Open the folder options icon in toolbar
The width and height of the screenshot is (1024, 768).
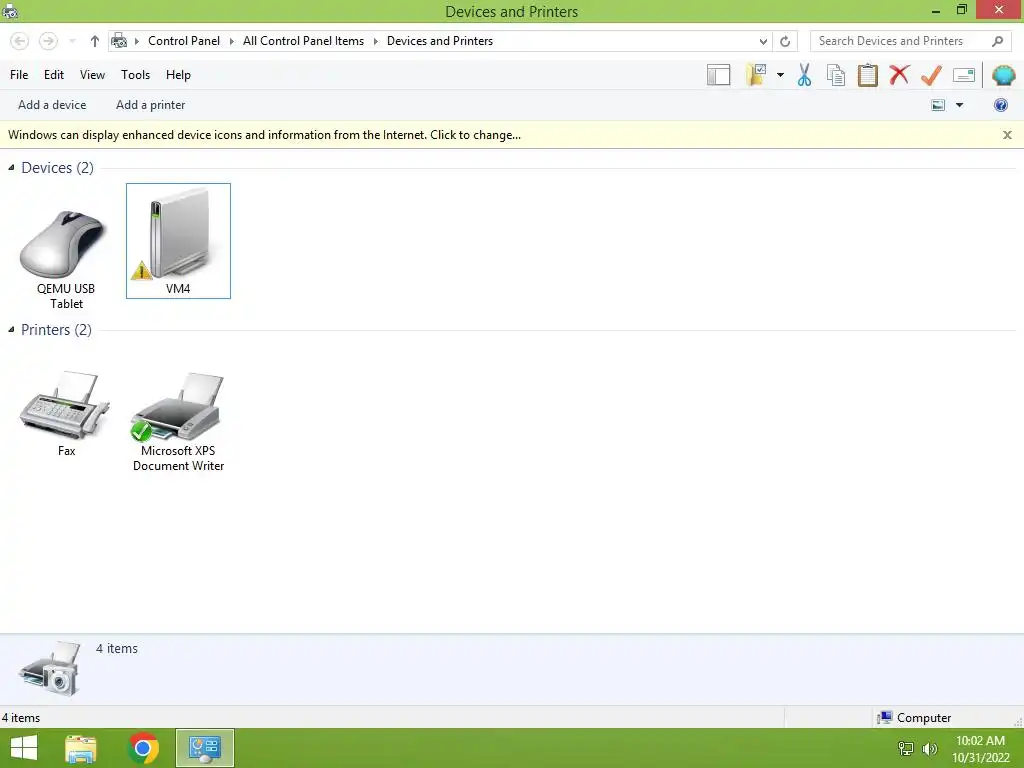pyautogui.click(x=756, y=75)
